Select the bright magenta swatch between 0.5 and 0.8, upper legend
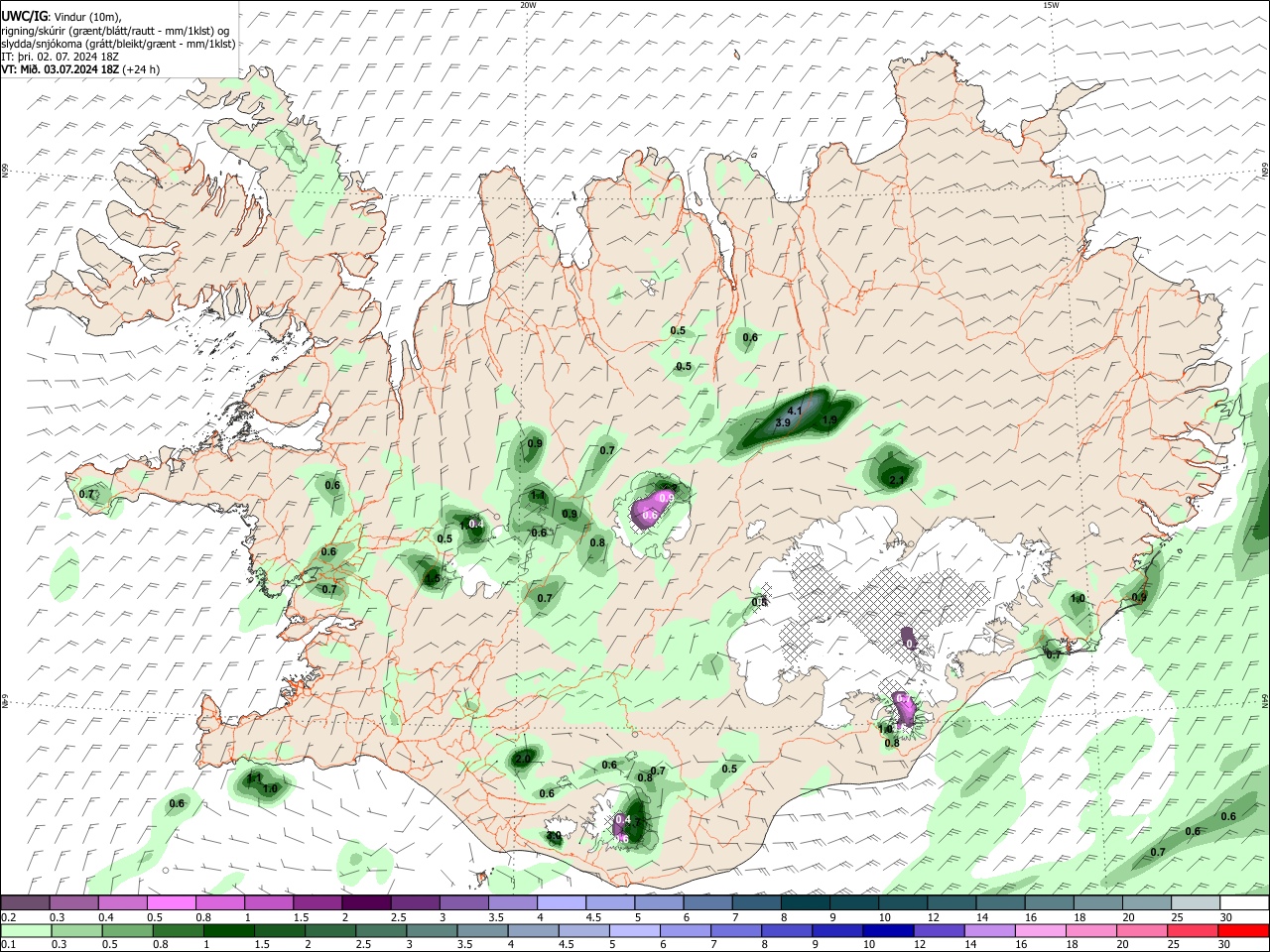 click(172, 903)
